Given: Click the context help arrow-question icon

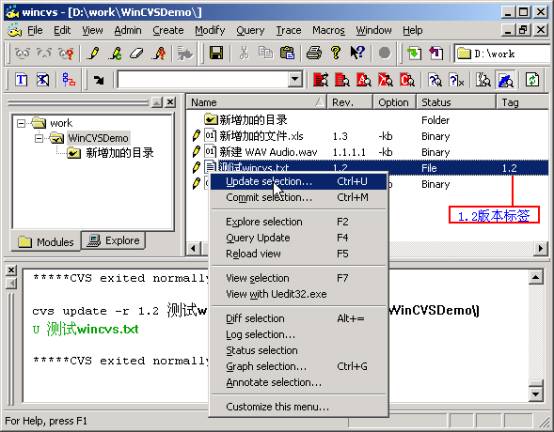Looking at the screenshot, I should 357,53.
